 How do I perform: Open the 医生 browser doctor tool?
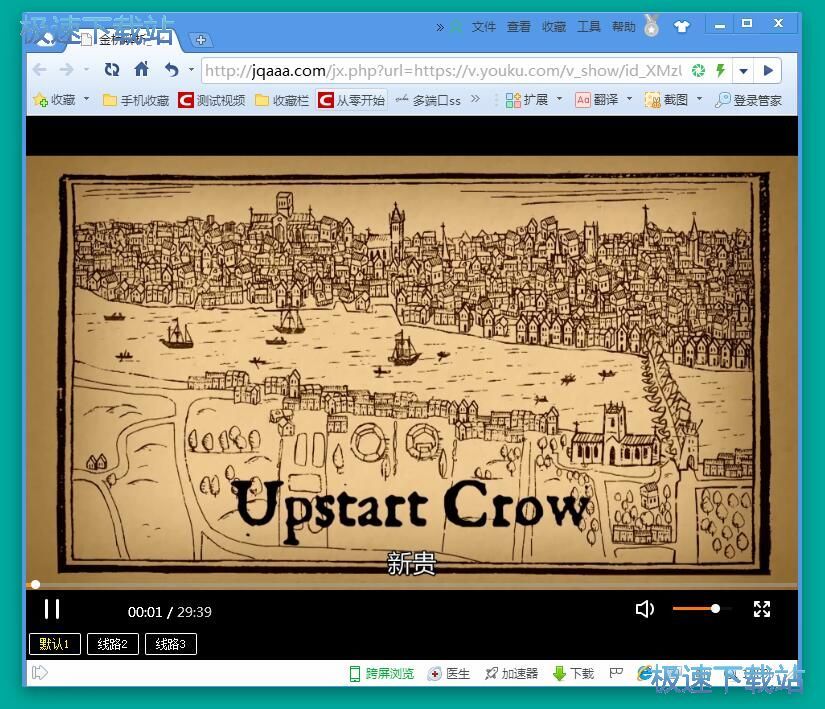tap(449, 673)
